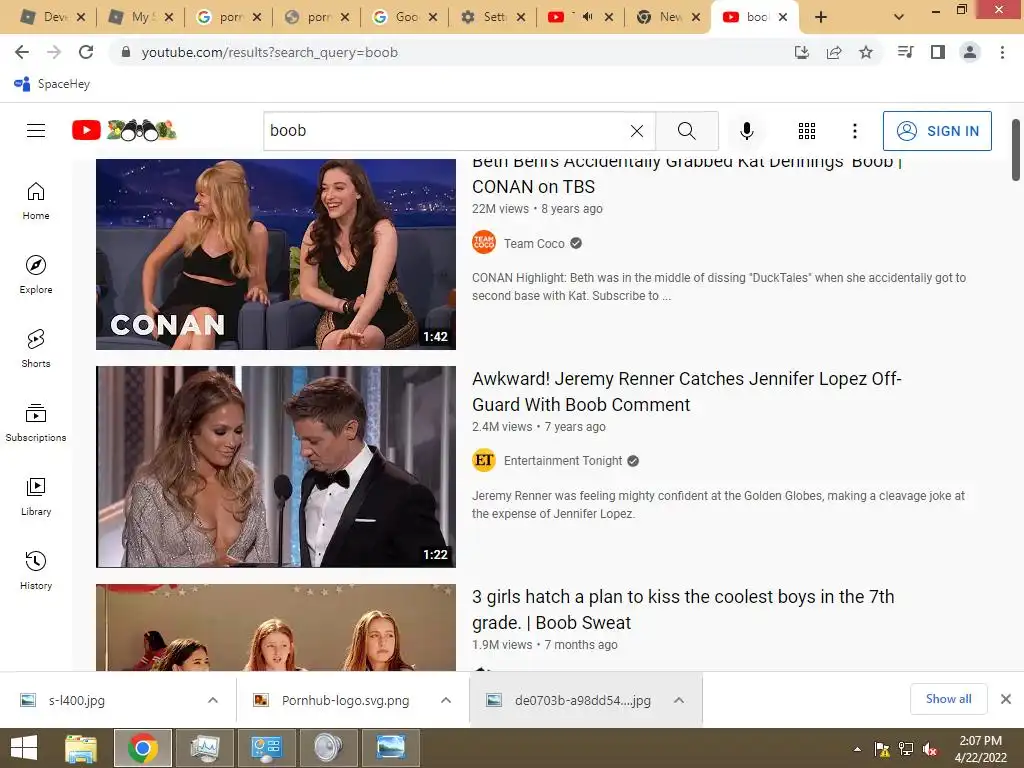Click the page vertical scrollbar

(1016, 150)
